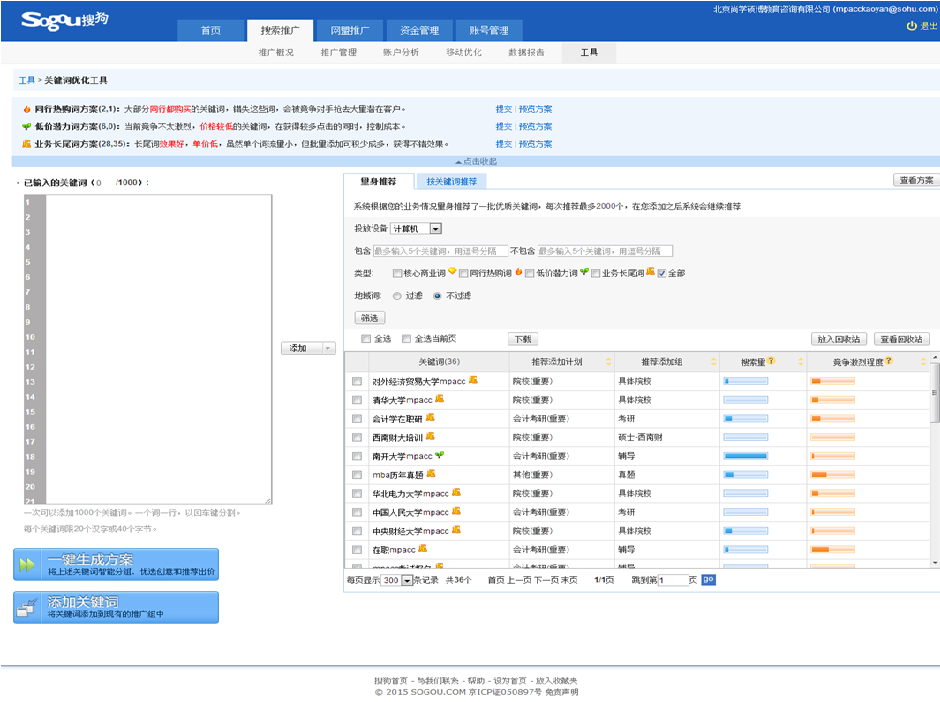The height and width of the screenshot is (702, 940).
Task: Click the 添加关键词 icon at bottom left
Action: 28,607
